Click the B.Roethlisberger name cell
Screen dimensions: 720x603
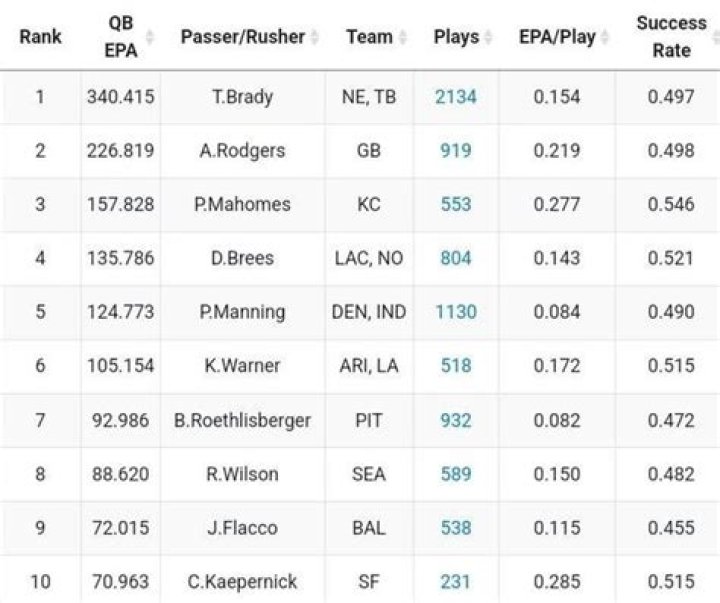[x=242, y=420]
